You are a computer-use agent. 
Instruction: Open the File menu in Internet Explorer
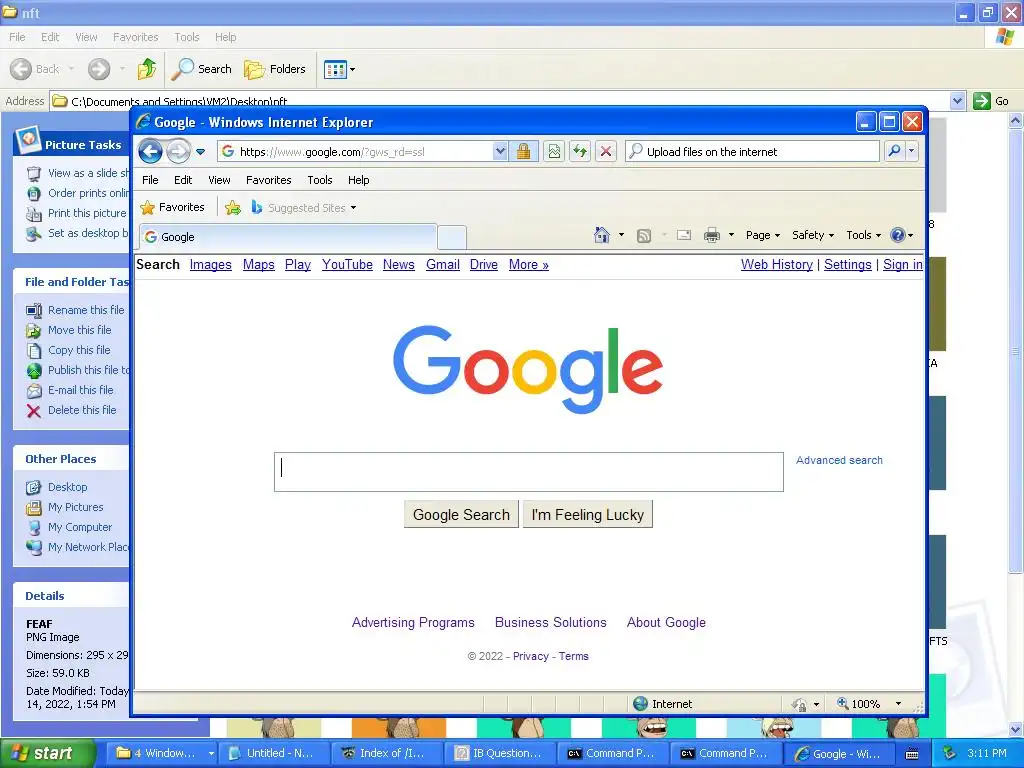coord(150,180)
